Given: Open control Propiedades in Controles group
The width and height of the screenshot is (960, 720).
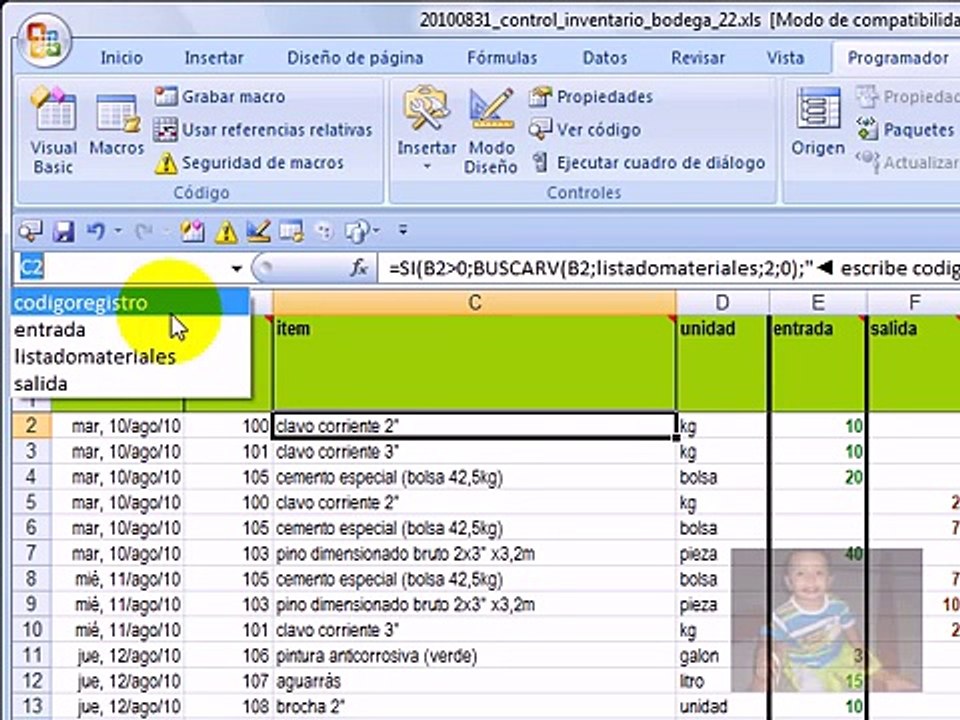Looking at the screenshot, I should (x=590, y=97).
